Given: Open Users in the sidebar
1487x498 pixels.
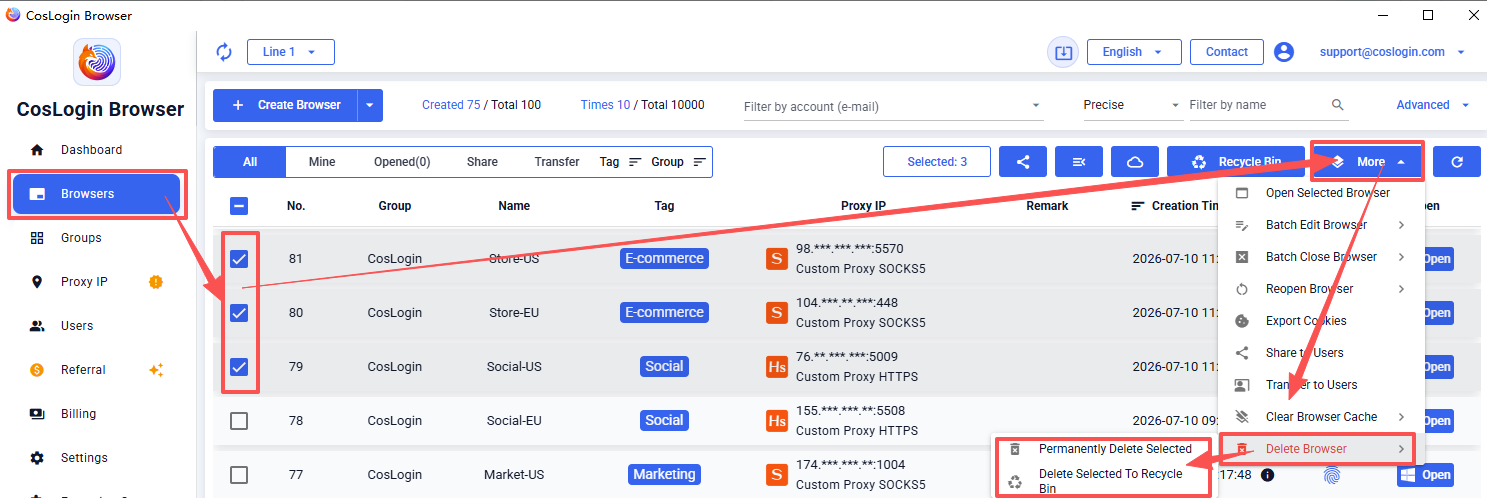Looking at the screenshot, I should coord(96,326).
